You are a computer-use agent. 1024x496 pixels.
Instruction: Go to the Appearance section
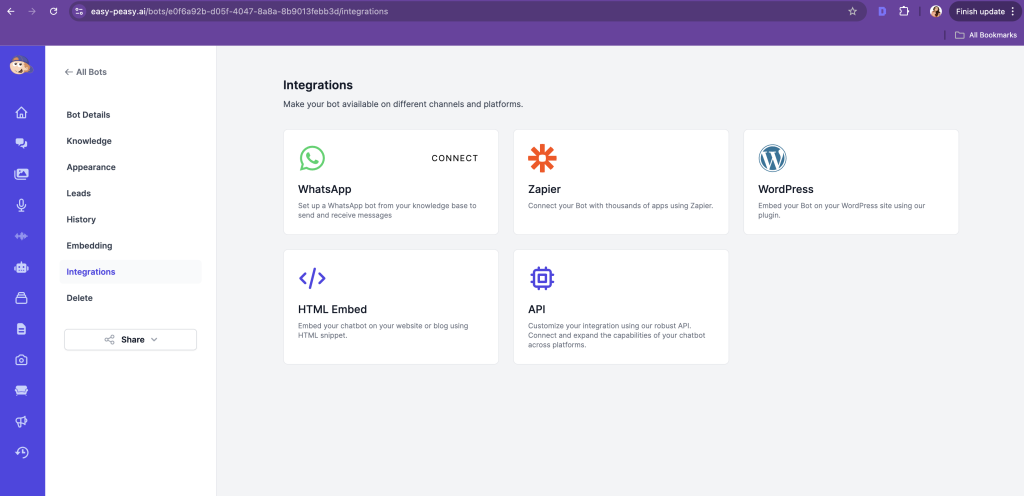pyautogui.click(x=91, y=167)
